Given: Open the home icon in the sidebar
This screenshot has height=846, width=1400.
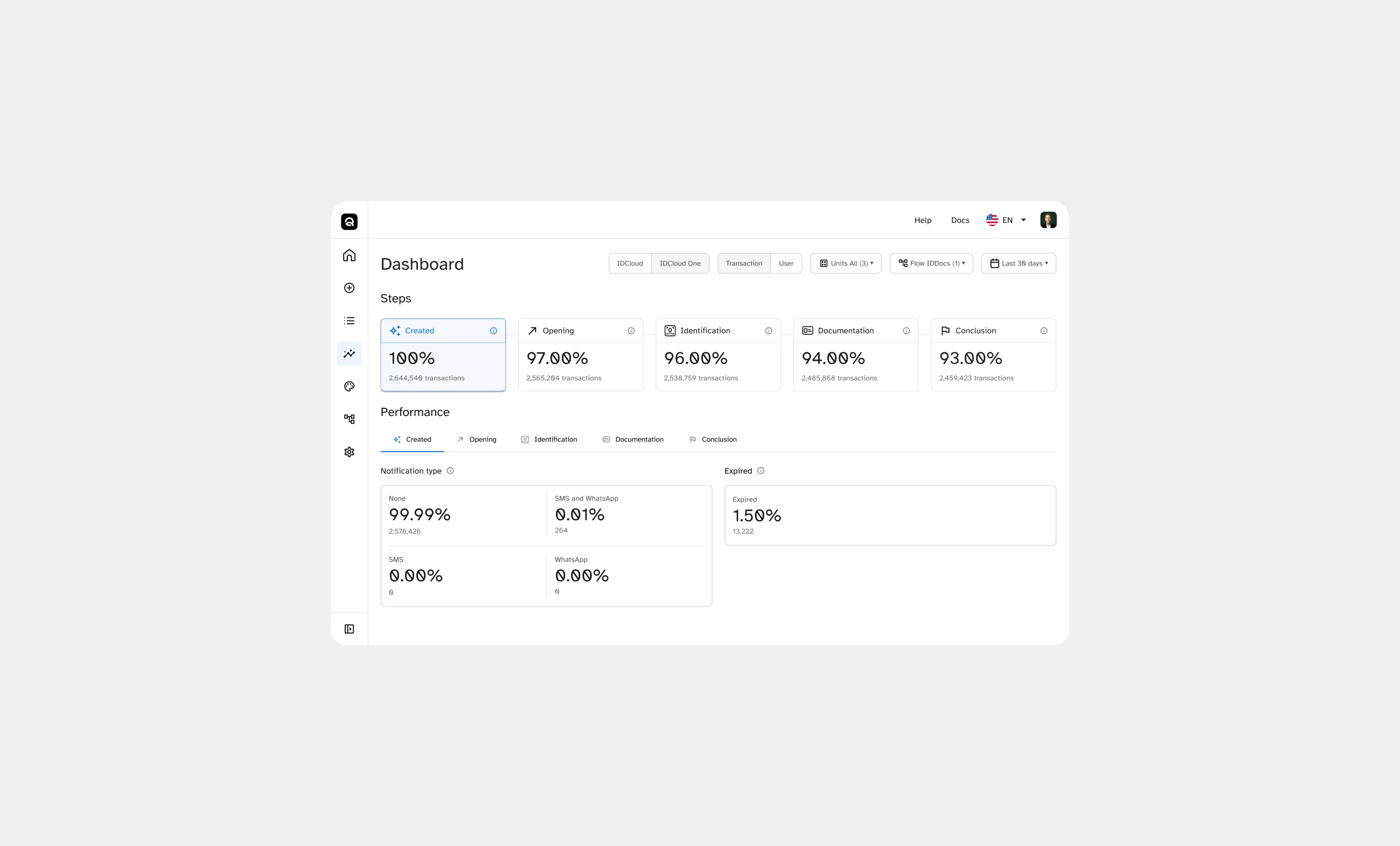Looking at the screenshot, I should point(349,255).
